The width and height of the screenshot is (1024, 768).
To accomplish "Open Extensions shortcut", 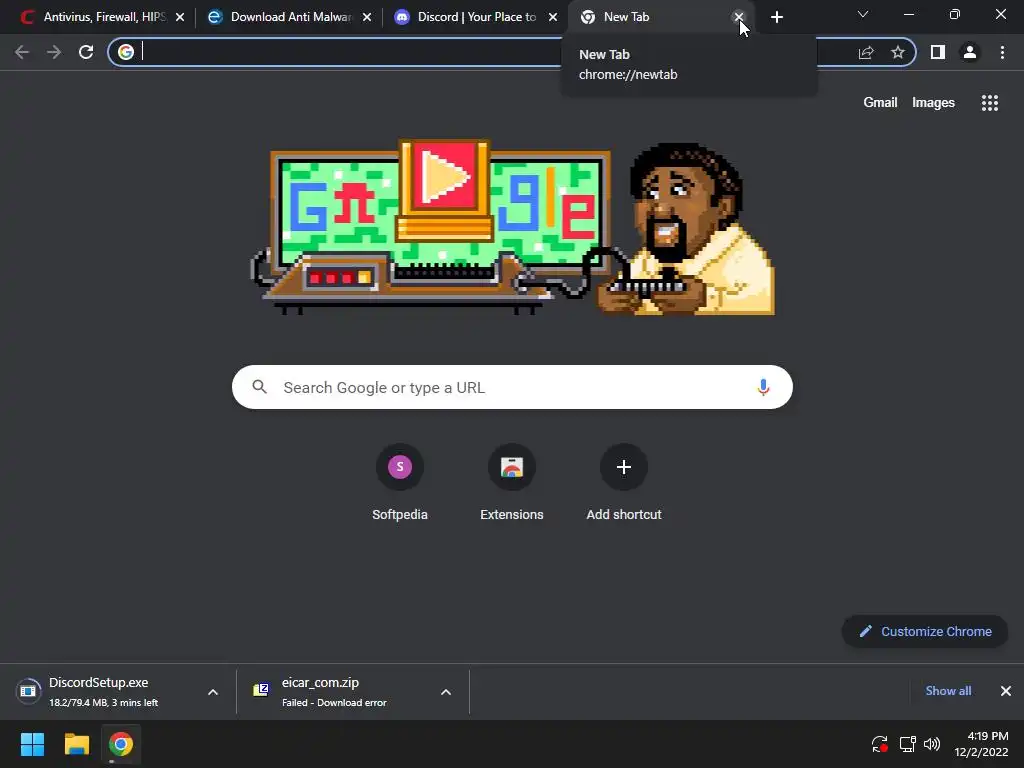I will pyautogui.click(x=511, y=483).
